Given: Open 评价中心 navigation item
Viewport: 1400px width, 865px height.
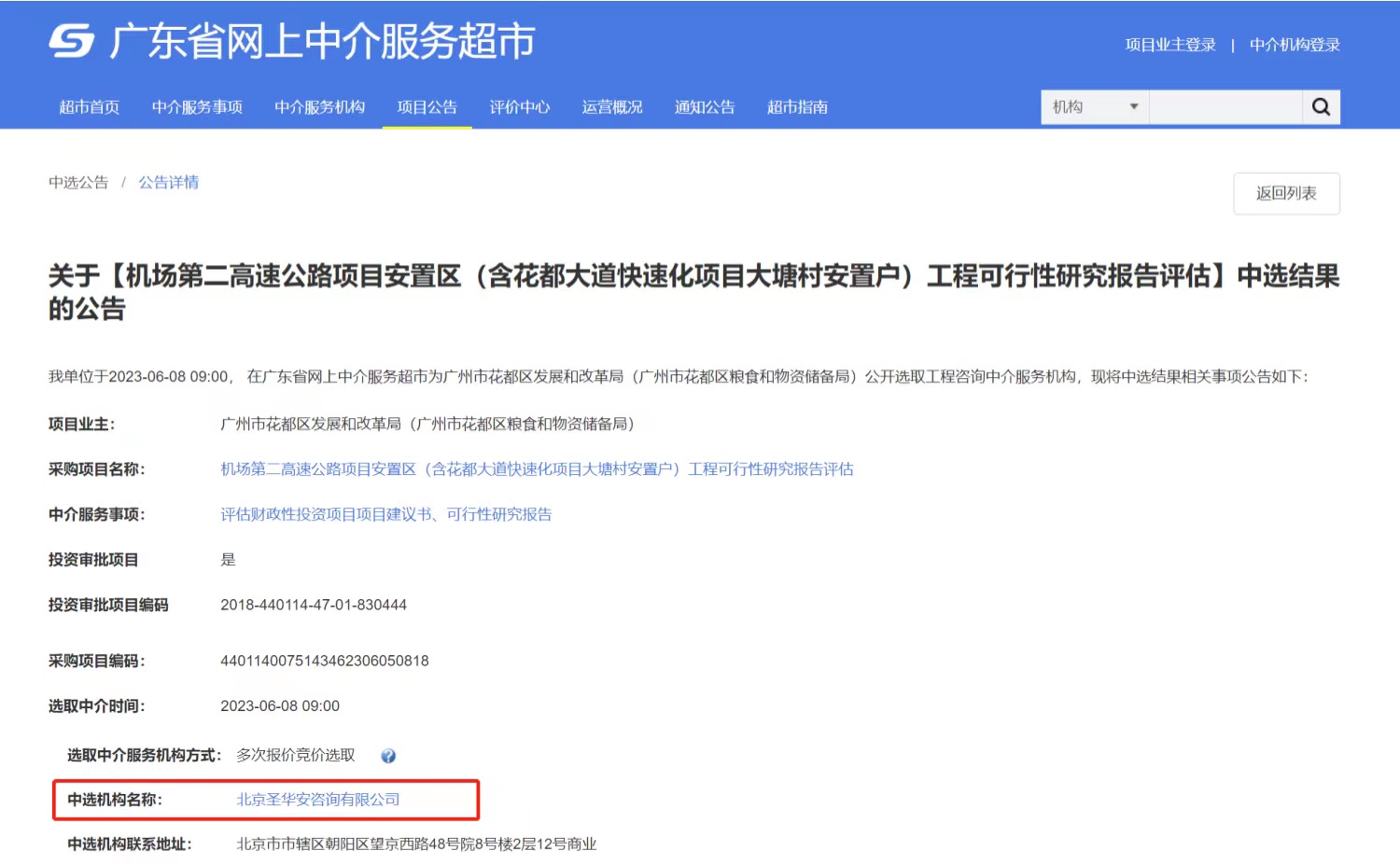Looking at the screenshot, I should tap(520, 107).
